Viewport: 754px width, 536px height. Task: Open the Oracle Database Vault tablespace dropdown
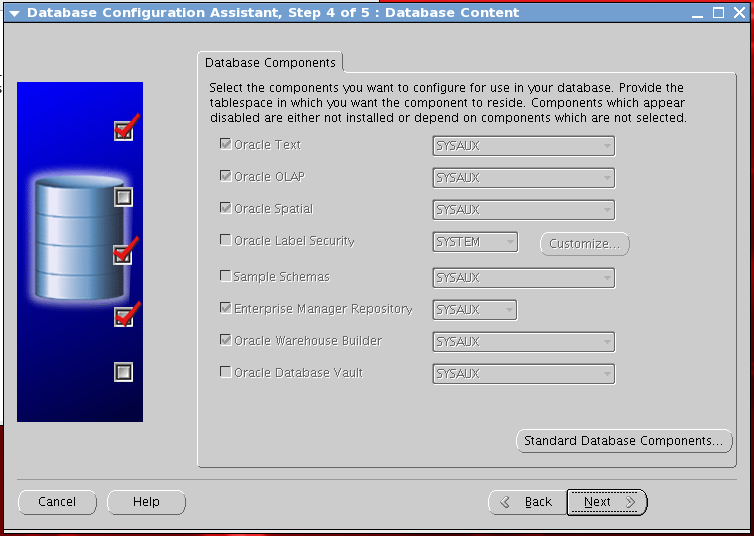point(524,374)
